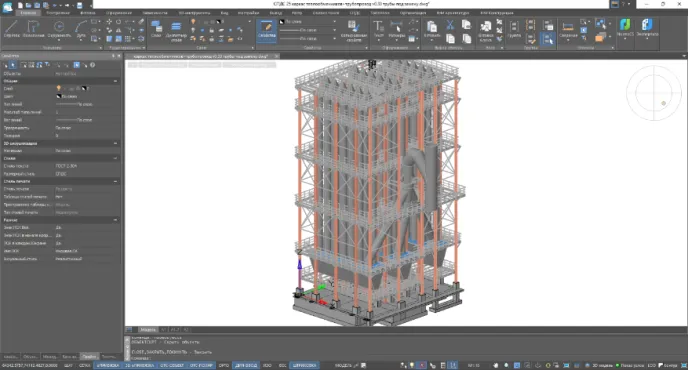Collapse the 3D-визуализация properties section

coord(115,143)
